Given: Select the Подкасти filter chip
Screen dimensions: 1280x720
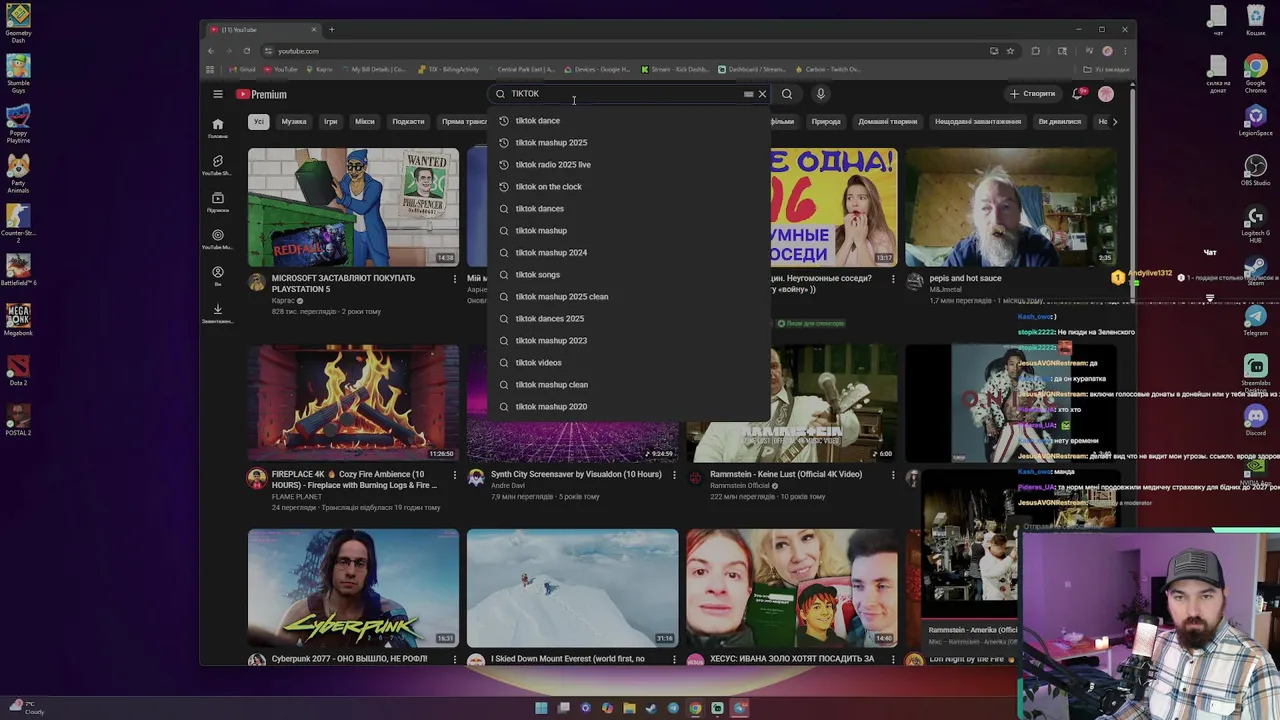Looking at the screenshot, I should pos(408,121).
